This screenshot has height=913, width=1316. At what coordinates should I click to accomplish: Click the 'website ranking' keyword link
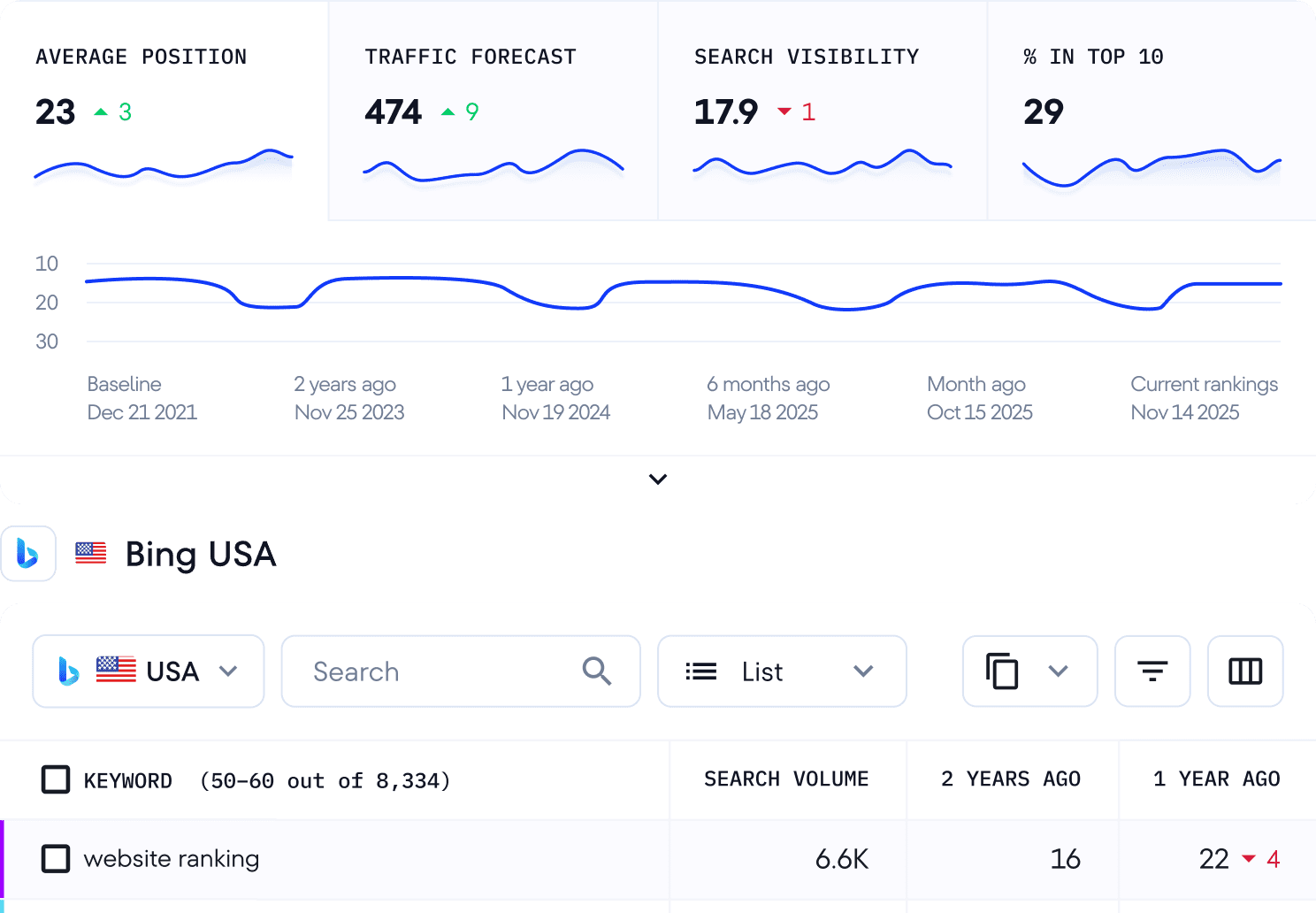pyautogui.click(x=172, y=859)
